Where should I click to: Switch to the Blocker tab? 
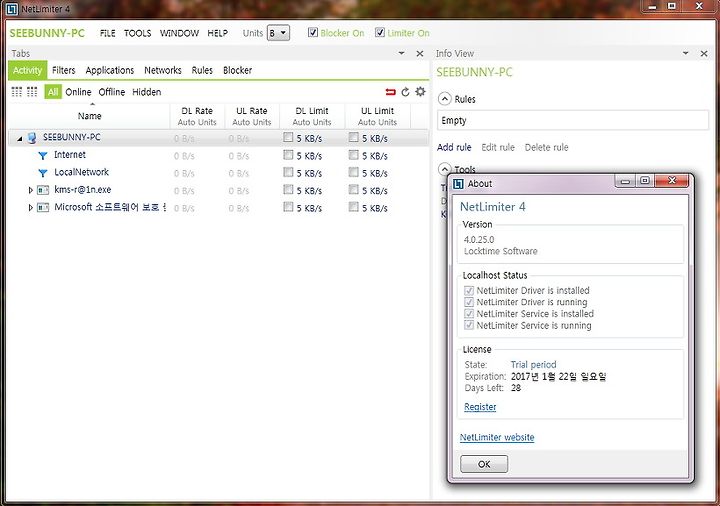237,70
